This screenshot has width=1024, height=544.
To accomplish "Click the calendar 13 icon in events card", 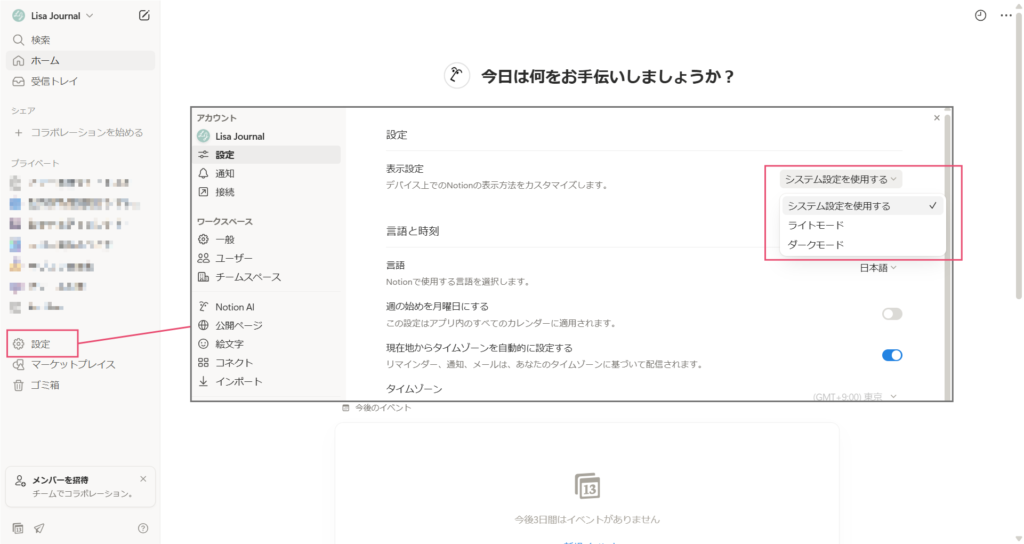I will 587,486.
